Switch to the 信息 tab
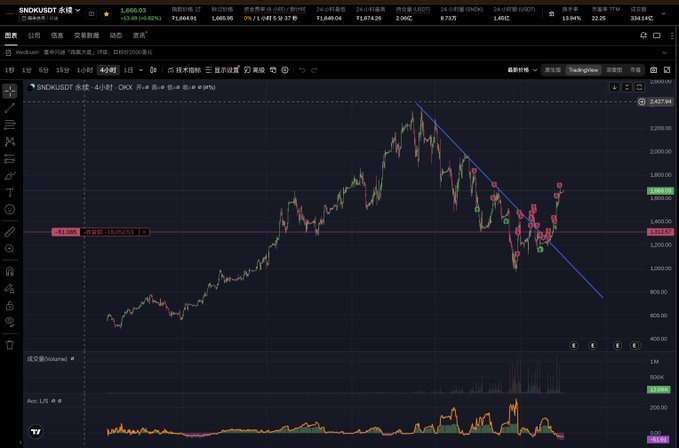This screenshot has width=679, height=448. click(57, 35)
